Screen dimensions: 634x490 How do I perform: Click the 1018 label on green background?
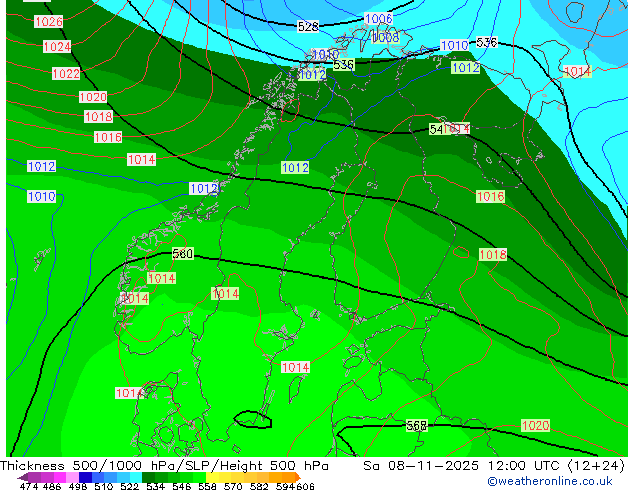click(x=492, y=255)
